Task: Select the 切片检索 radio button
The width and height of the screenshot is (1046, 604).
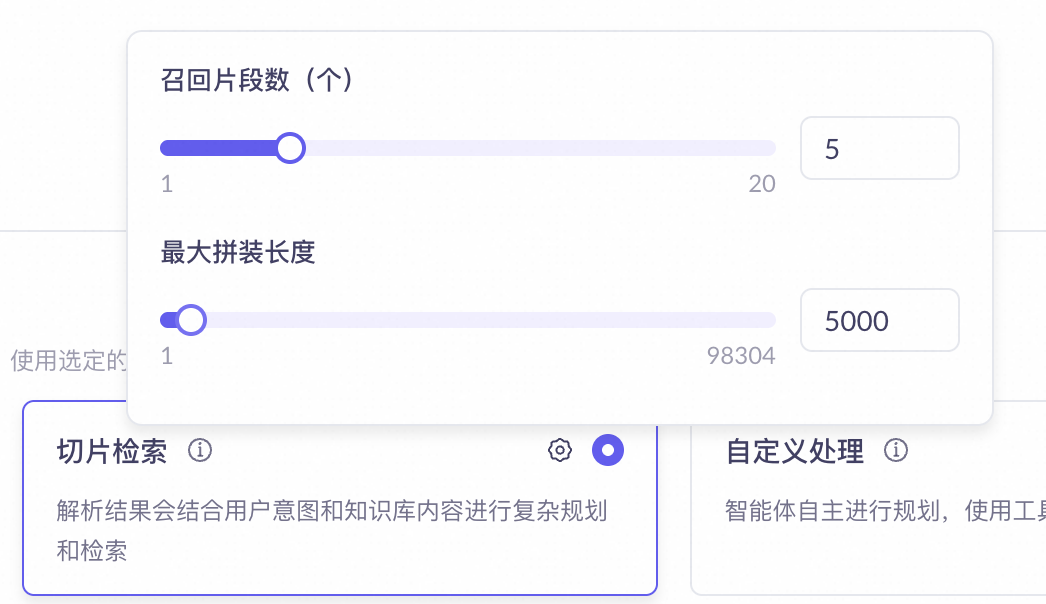Action: point(608,450)
